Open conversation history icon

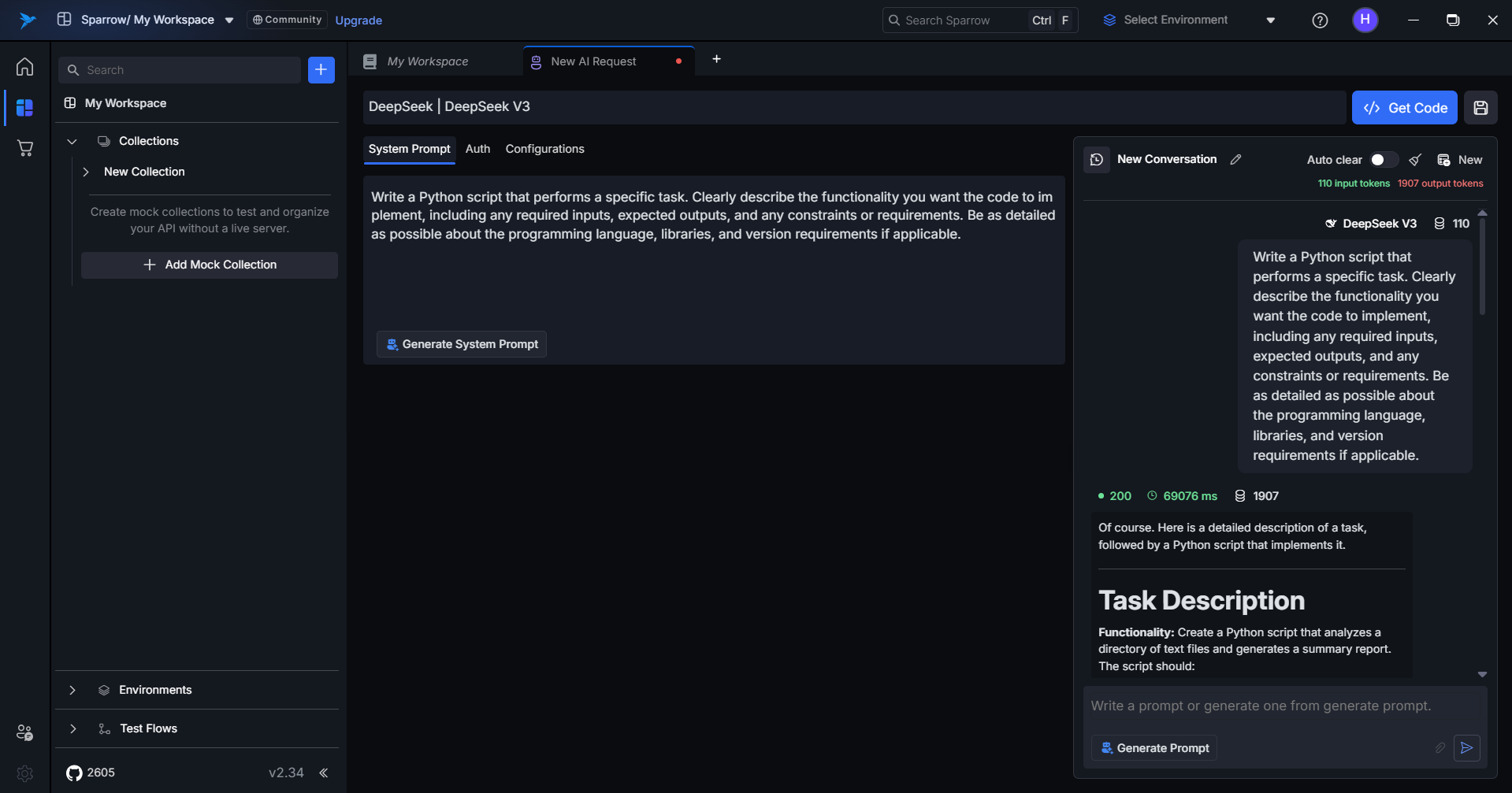(1096, 160)
